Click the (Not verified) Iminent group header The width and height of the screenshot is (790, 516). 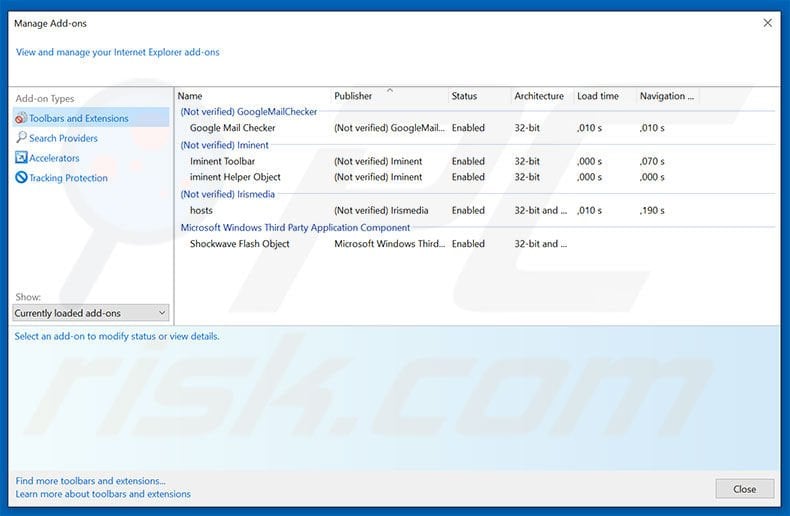click(225, 145)
